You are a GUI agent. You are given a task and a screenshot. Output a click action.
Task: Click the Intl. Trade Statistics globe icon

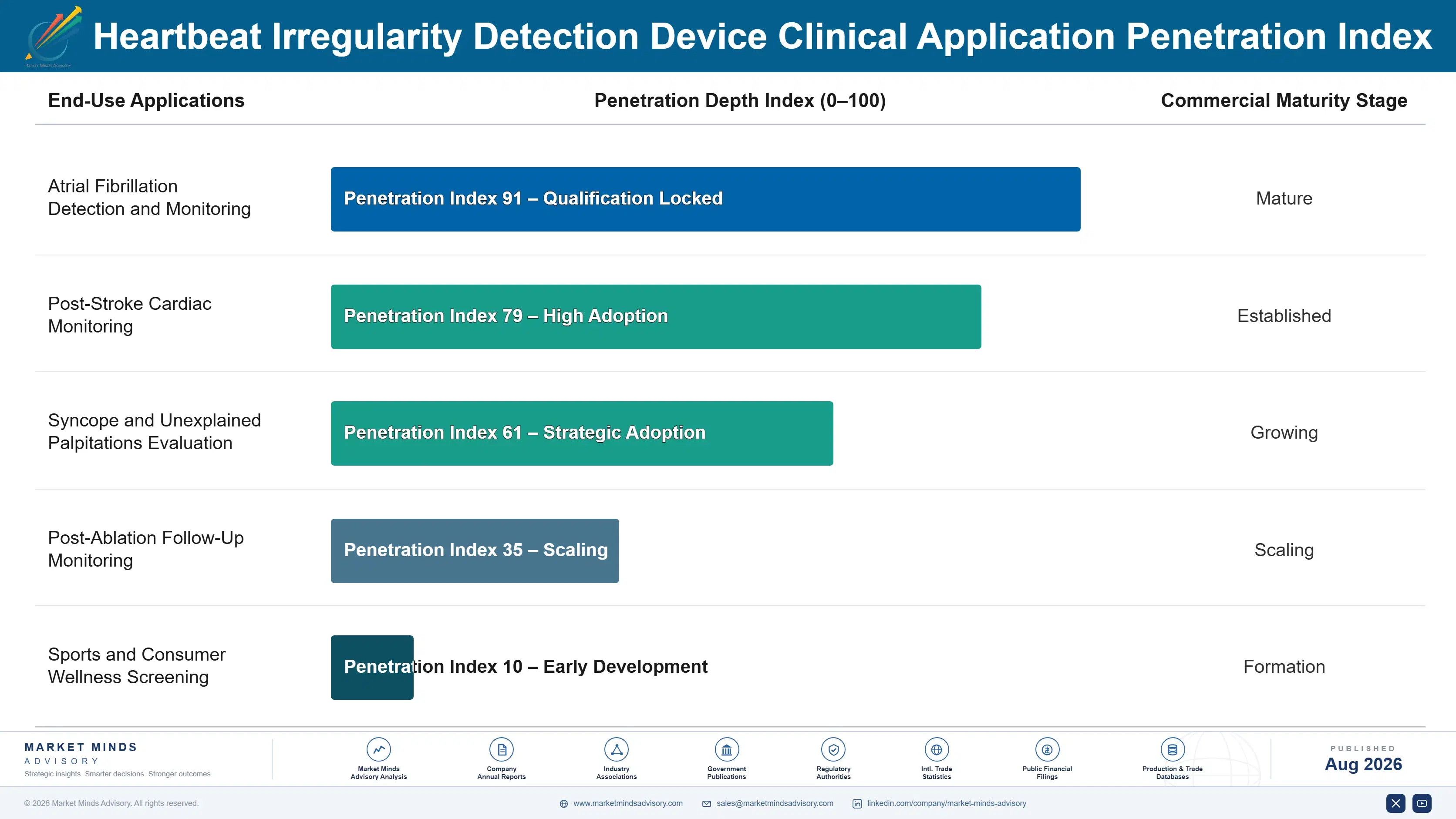click(937, 749)
